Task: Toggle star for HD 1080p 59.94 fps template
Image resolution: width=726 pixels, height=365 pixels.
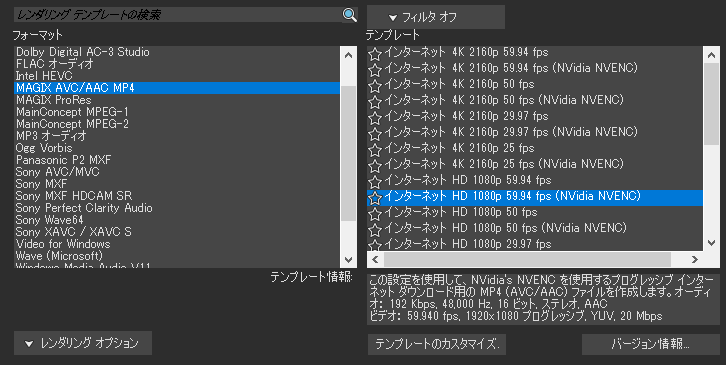Action: (x=375, y=182)
